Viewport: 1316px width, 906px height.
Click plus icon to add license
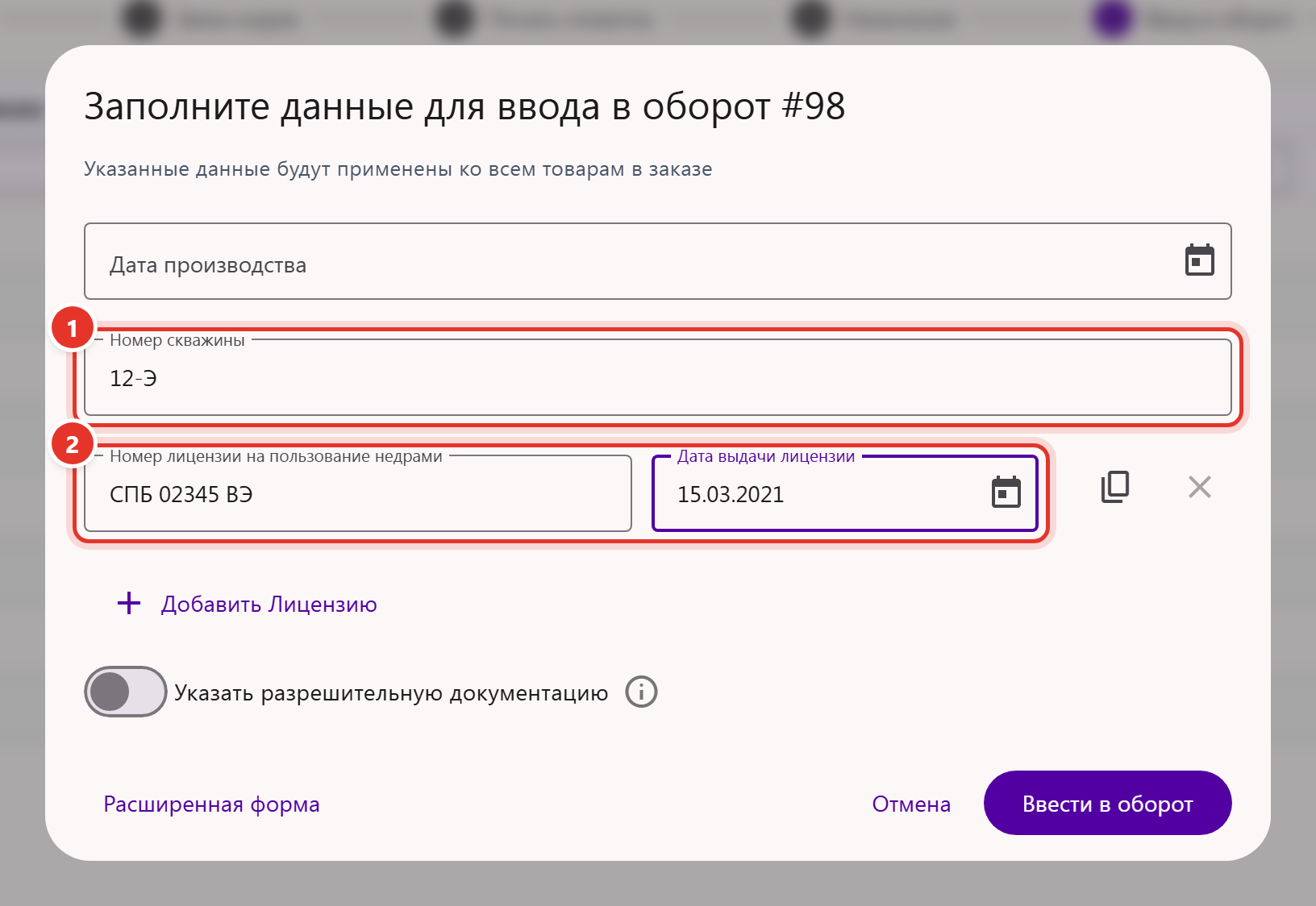coord(129,603)
